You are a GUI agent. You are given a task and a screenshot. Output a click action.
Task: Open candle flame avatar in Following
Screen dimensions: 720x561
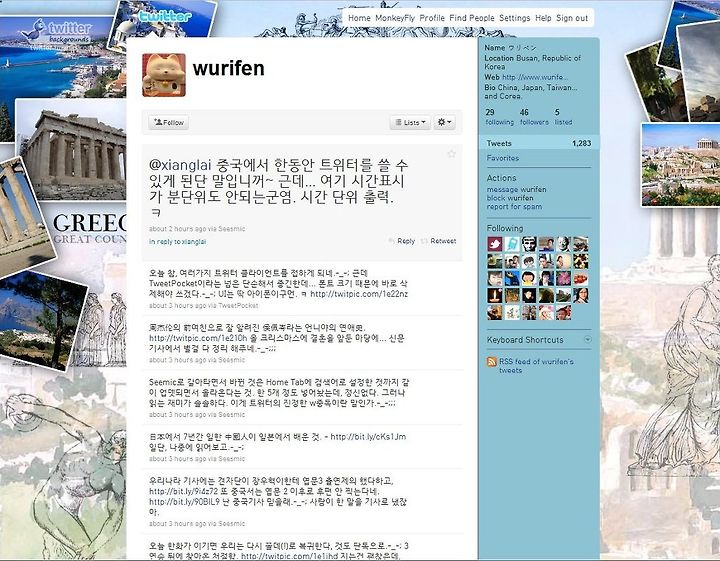pos(495,295)
